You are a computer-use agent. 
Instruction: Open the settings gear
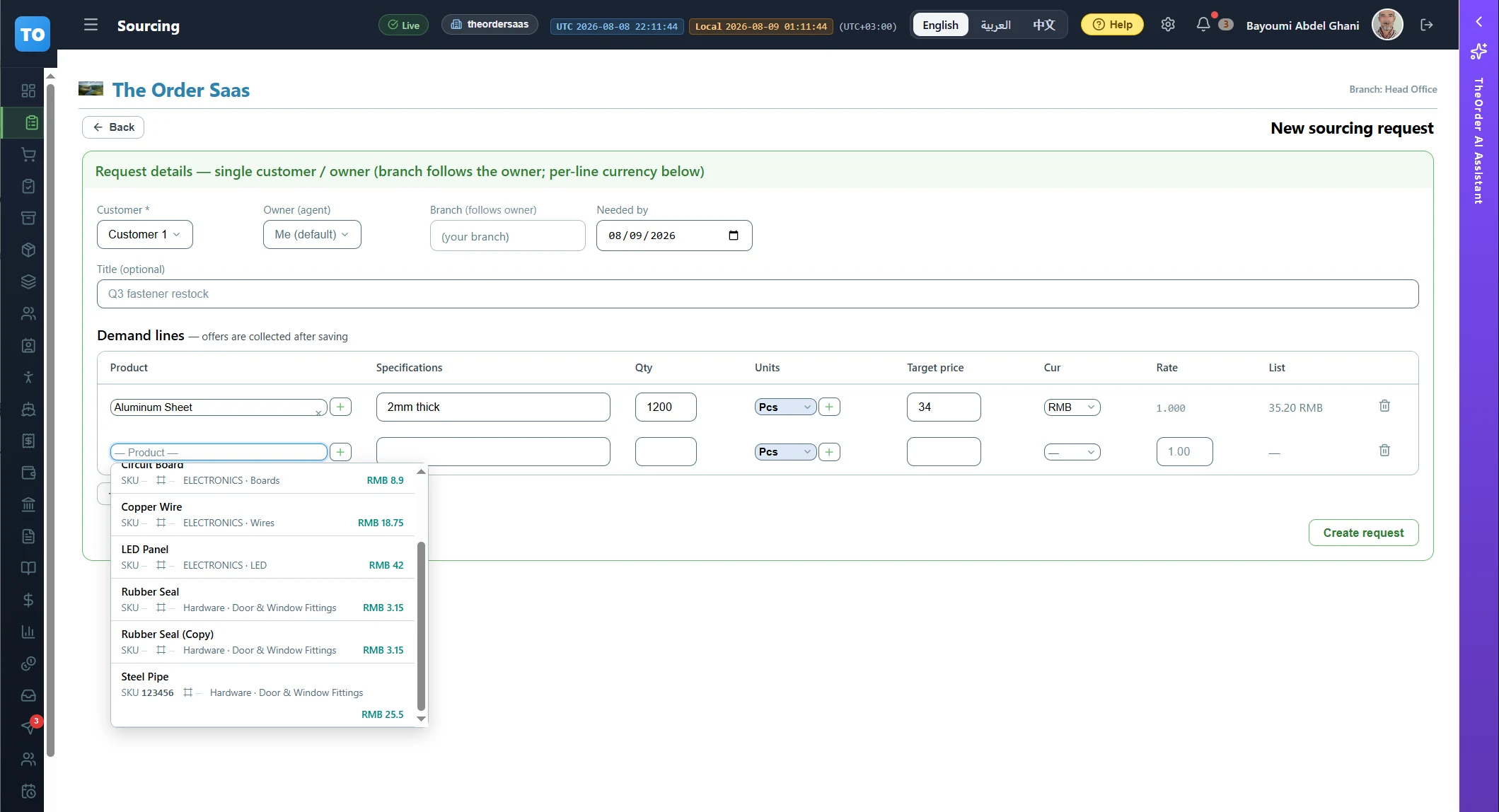[1168, 25]
